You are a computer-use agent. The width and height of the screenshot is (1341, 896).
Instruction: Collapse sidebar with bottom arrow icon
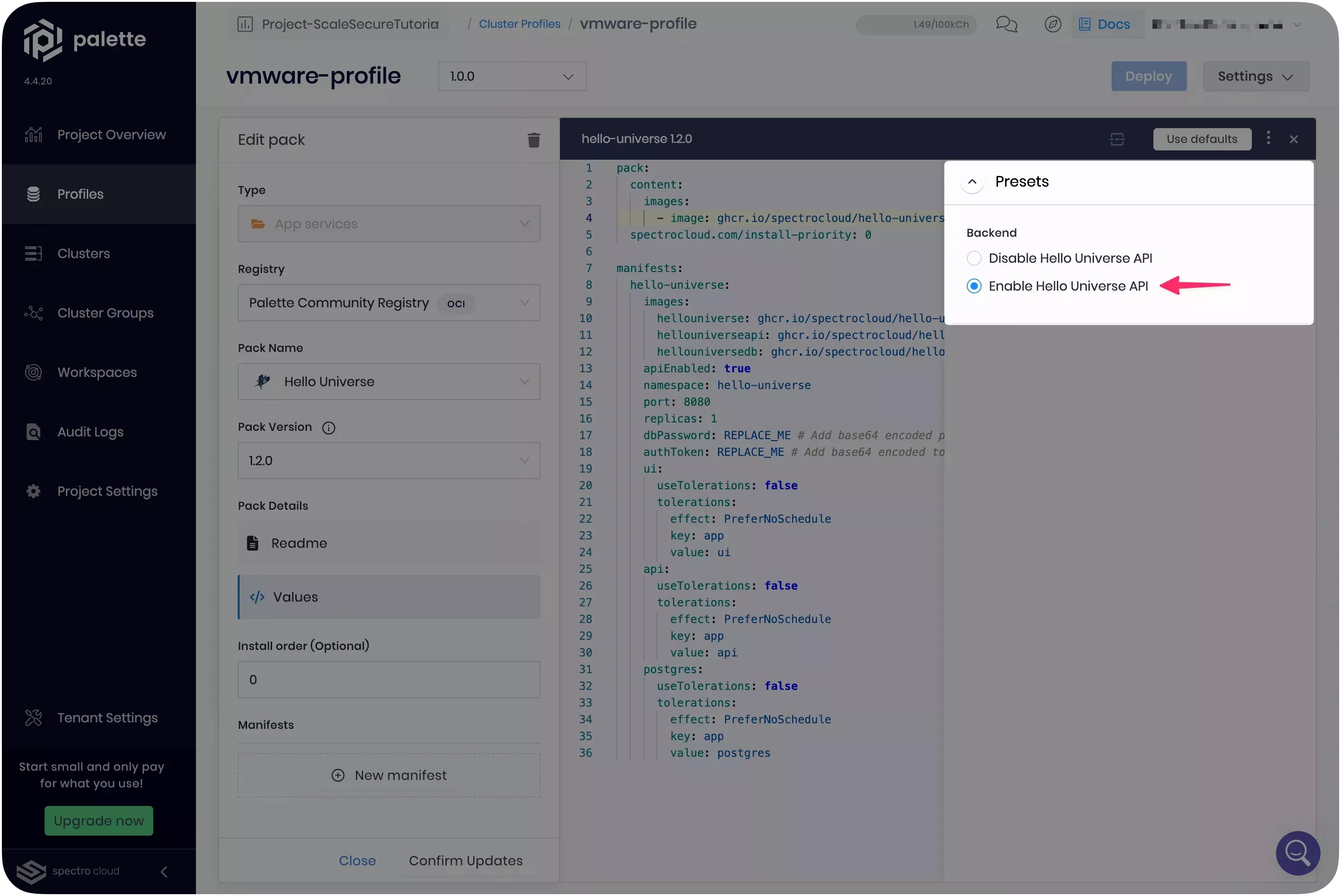click(164, 871)
